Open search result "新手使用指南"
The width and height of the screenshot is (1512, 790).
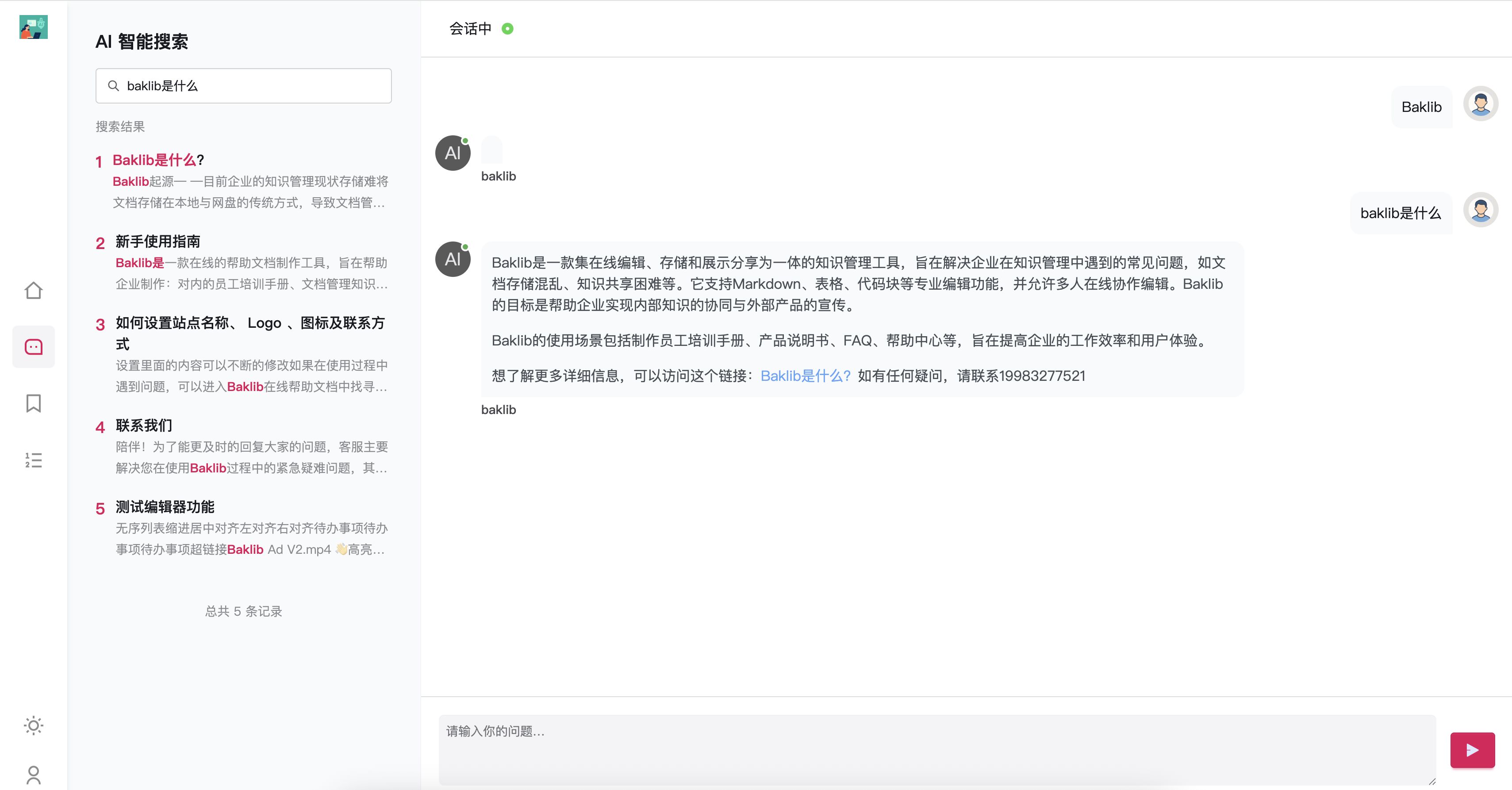(x=157, y=241)
